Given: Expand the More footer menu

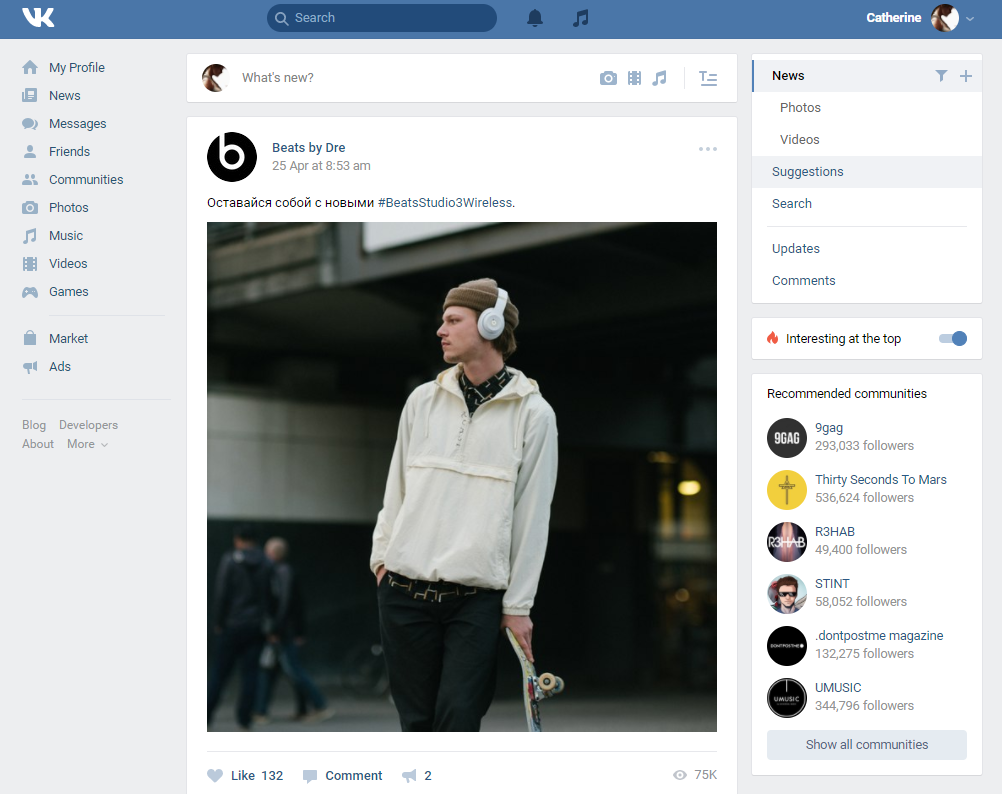Looking at the screenshot, I should [x=87, y=444].
